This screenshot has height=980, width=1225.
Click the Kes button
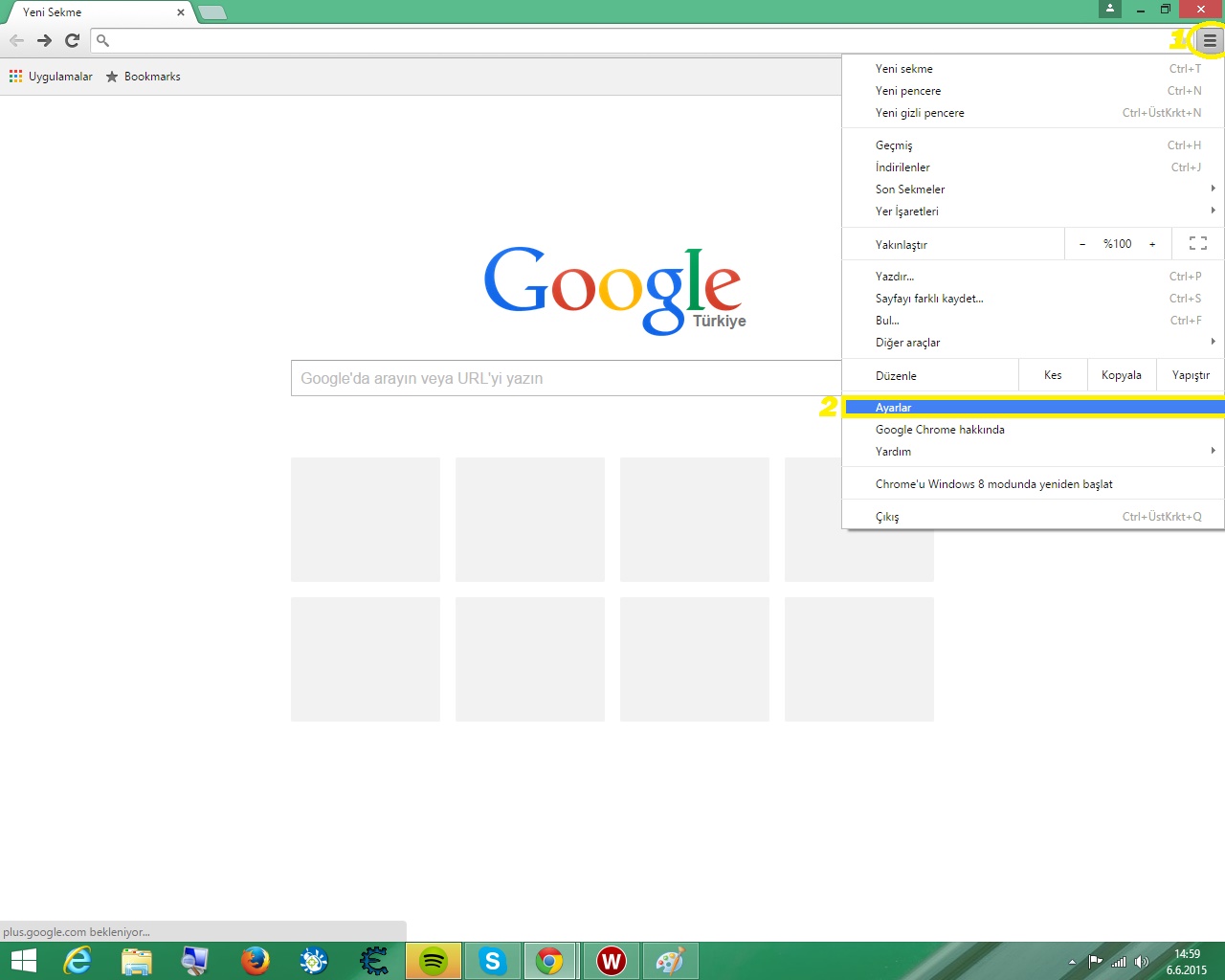[x=1053, y=375]
